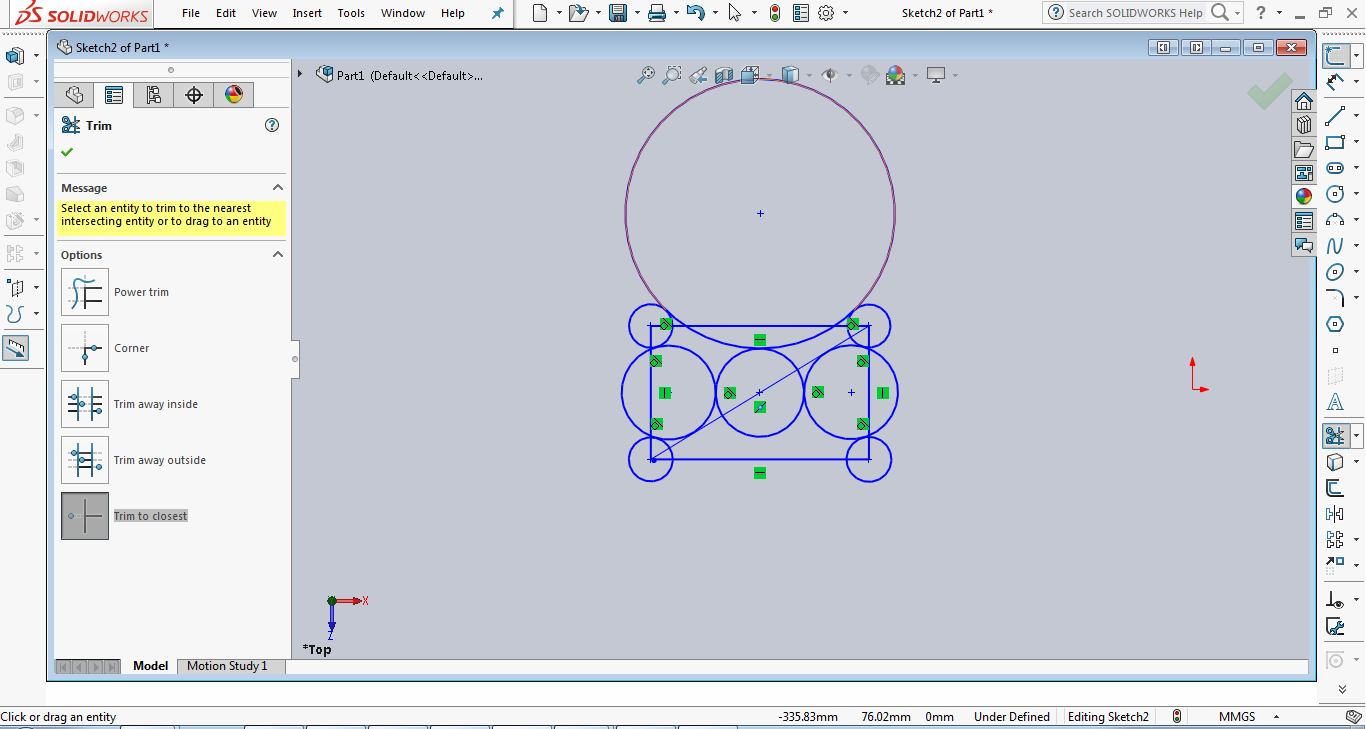Open the Options gear dropdown arrow
1366x729 pixels.
tap(845, 14)
